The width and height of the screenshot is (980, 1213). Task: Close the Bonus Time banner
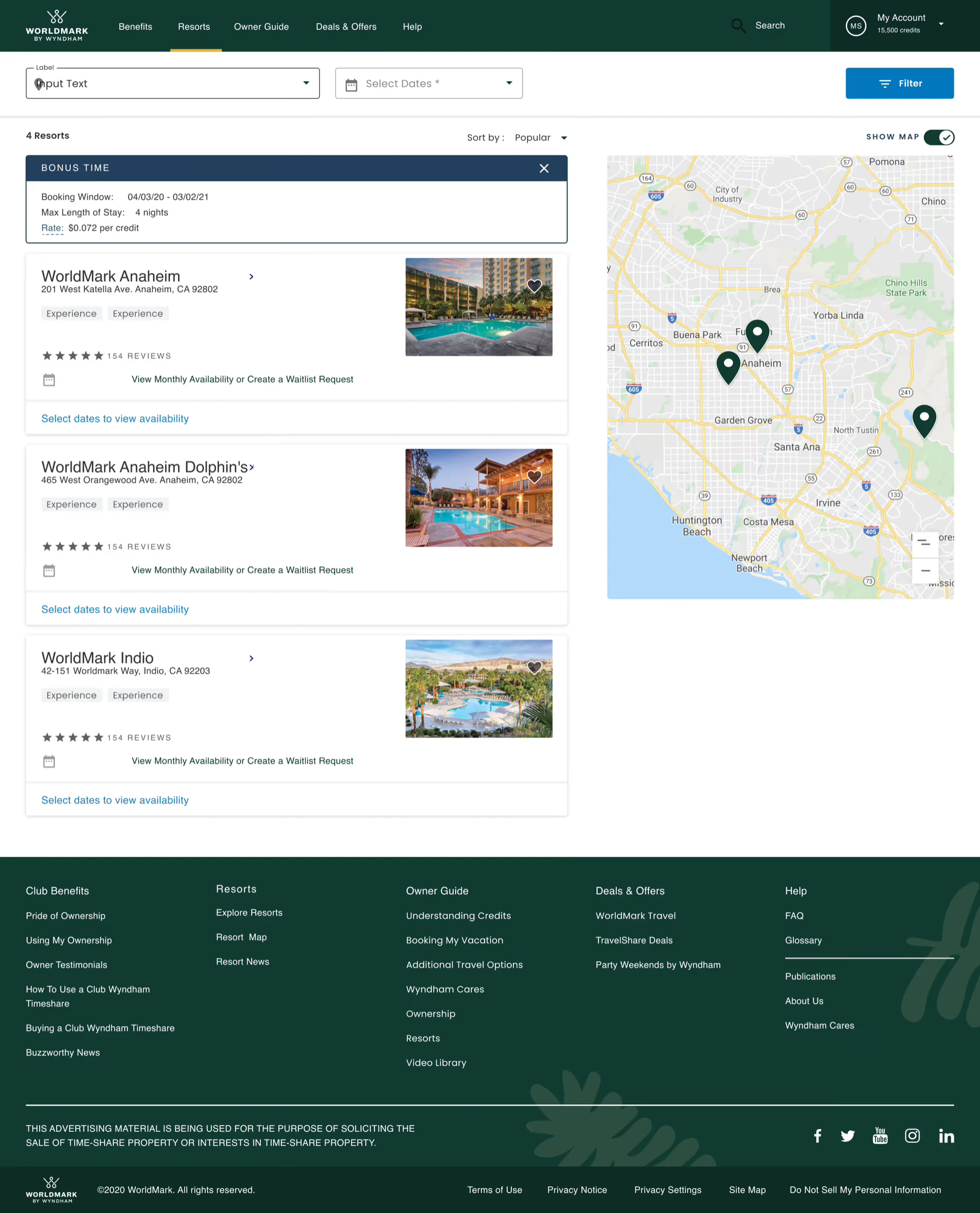[x=544, y=168]
